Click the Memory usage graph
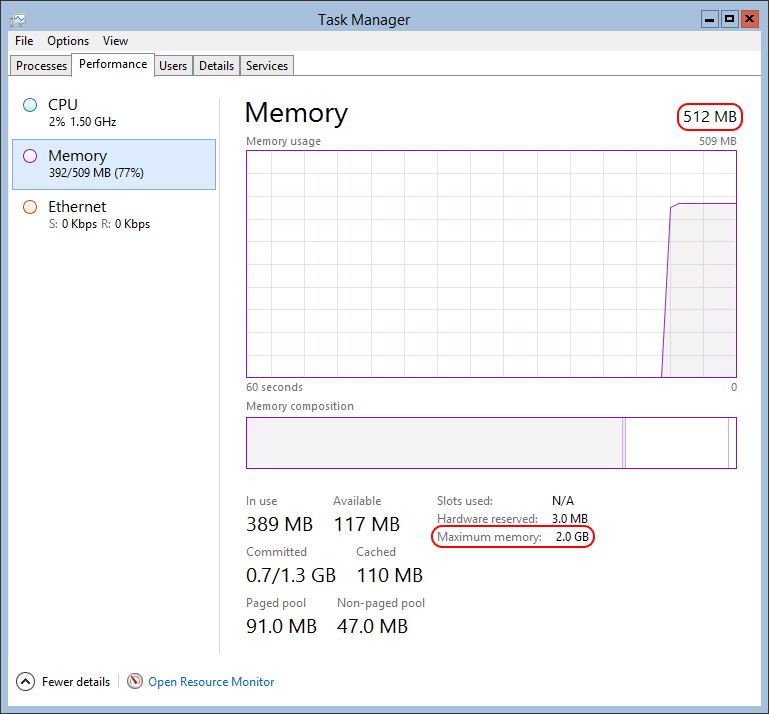Viewport: 769px width, 714px height. [491, 264]
